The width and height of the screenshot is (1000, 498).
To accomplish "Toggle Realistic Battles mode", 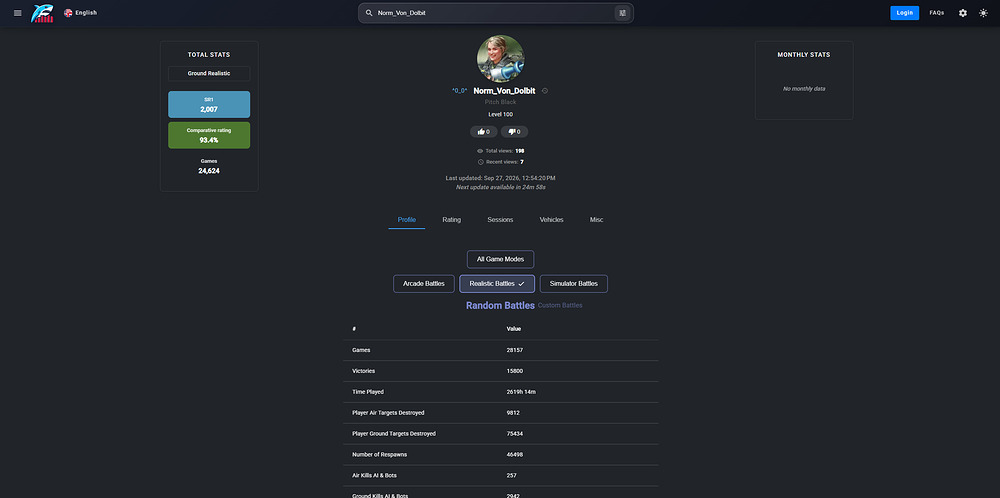I will (x=497, y=284).
